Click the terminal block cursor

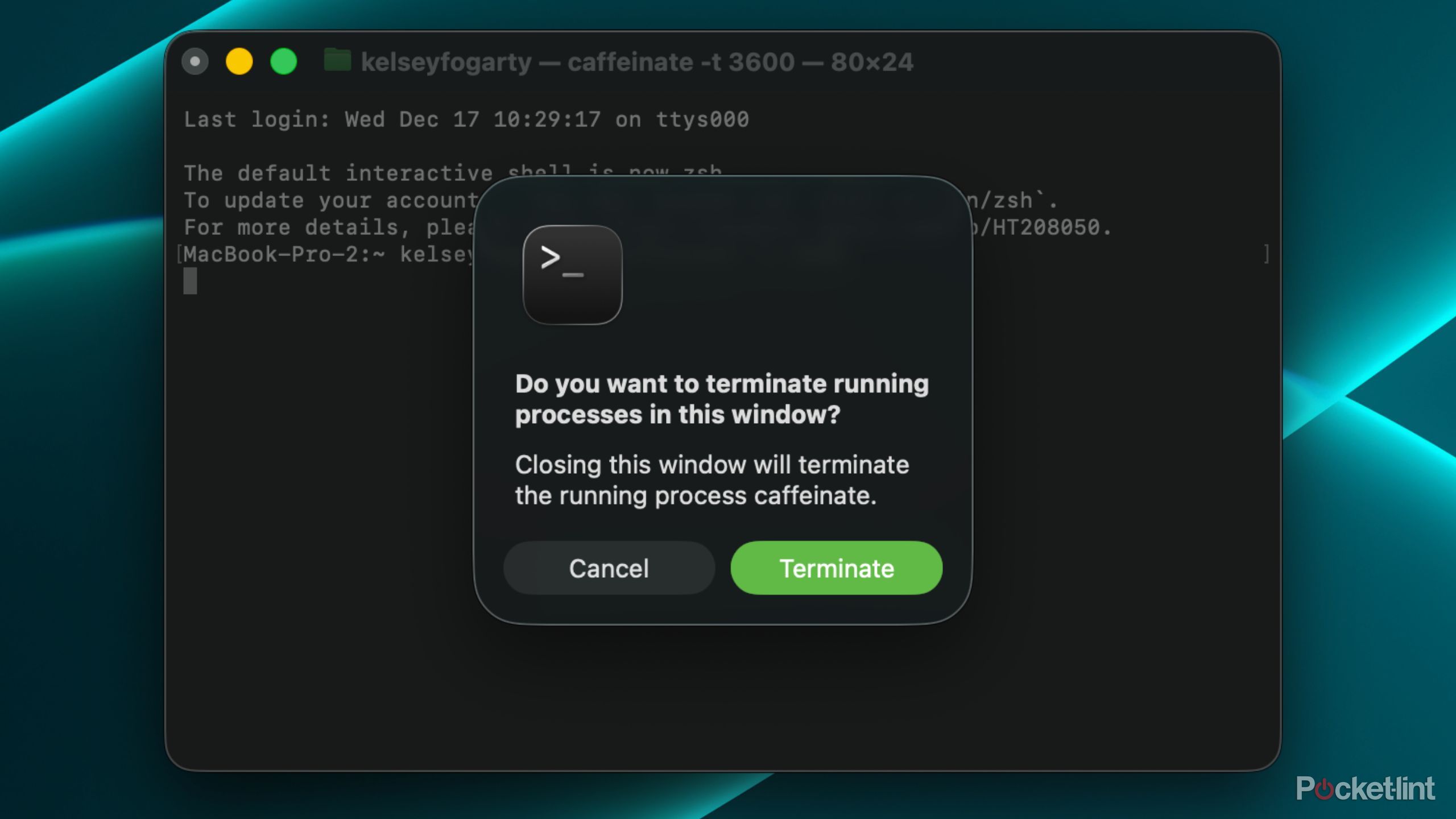(x=190, y=281)
